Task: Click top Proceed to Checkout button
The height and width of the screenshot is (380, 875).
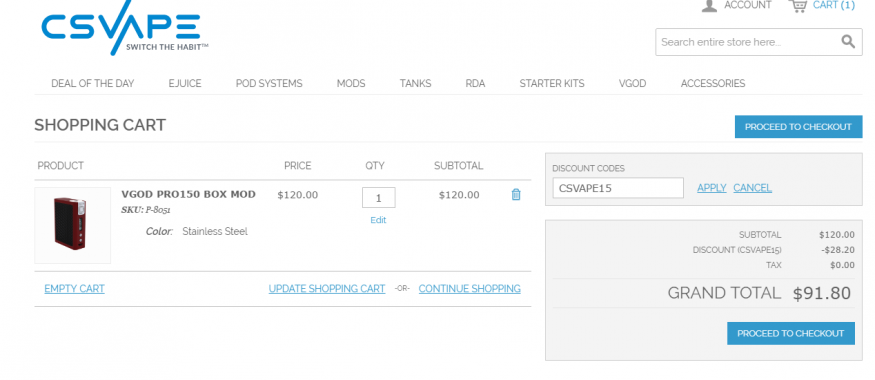Action: coord(798,127)
